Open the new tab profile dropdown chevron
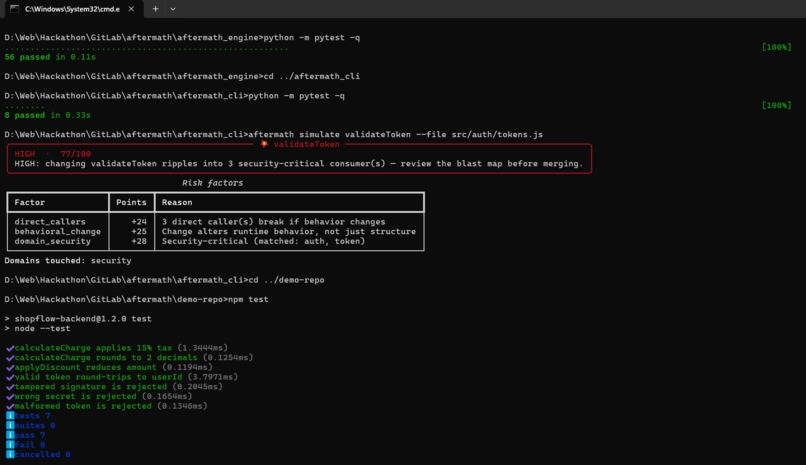This screenshot has width=806, height=465. click(173, 9)
